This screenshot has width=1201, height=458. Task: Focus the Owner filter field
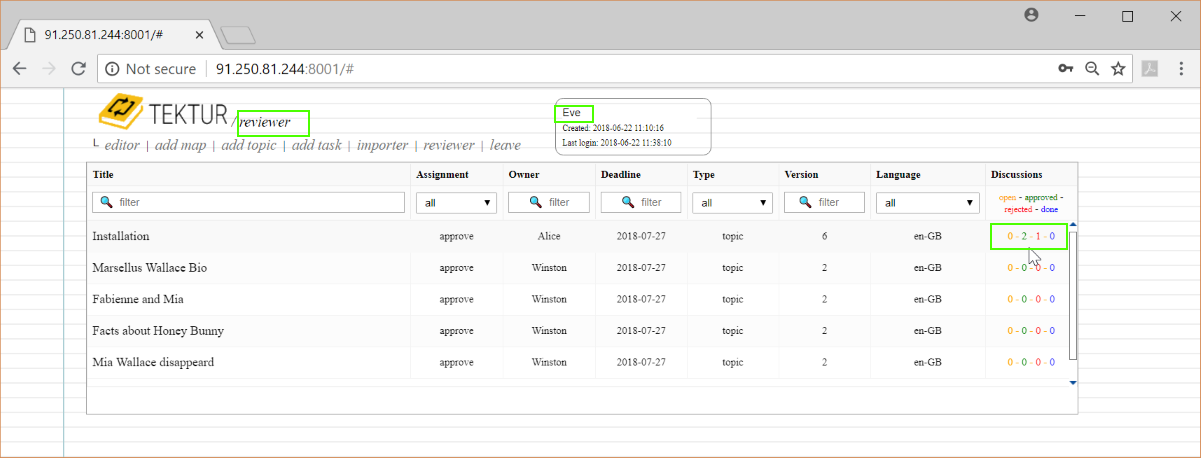click(x=549, y=202)
